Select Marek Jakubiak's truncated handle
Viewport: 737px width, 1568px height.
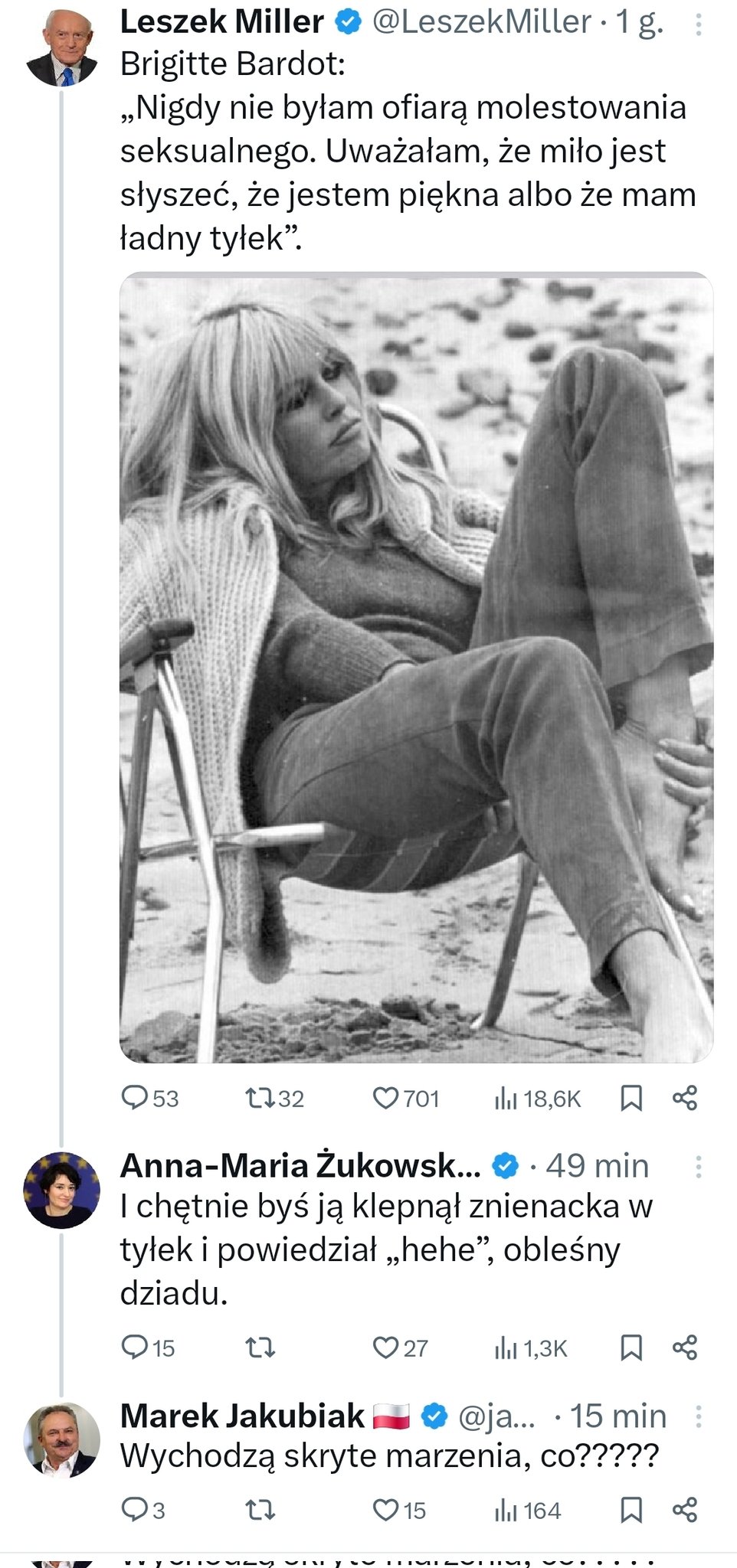[495, 1415]
